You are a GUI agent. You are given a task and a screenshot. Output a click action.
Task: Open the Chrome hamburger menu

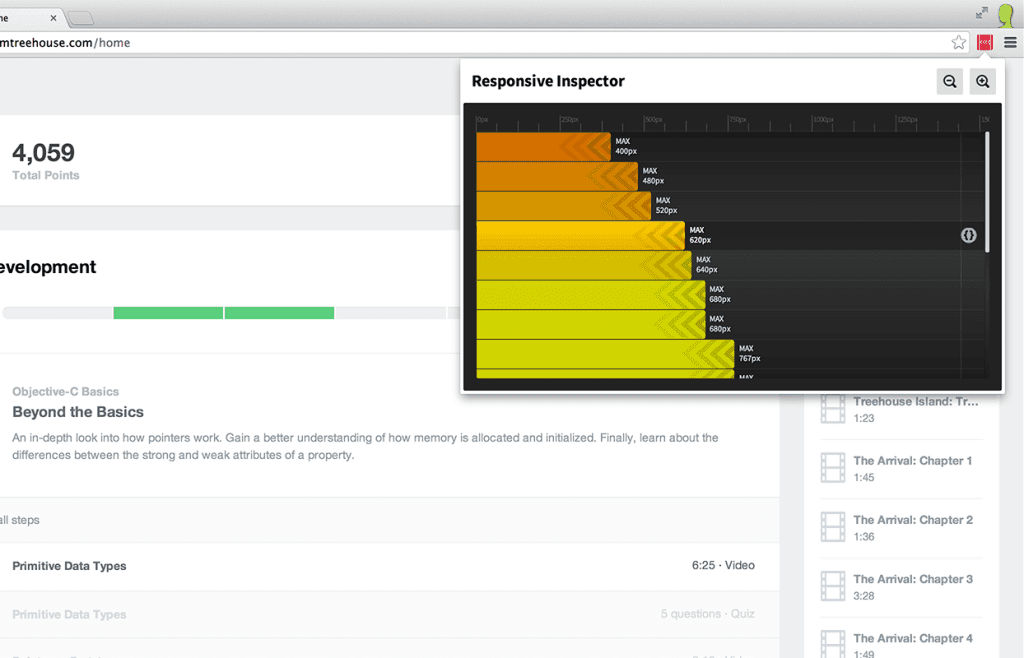[1009, 42]
